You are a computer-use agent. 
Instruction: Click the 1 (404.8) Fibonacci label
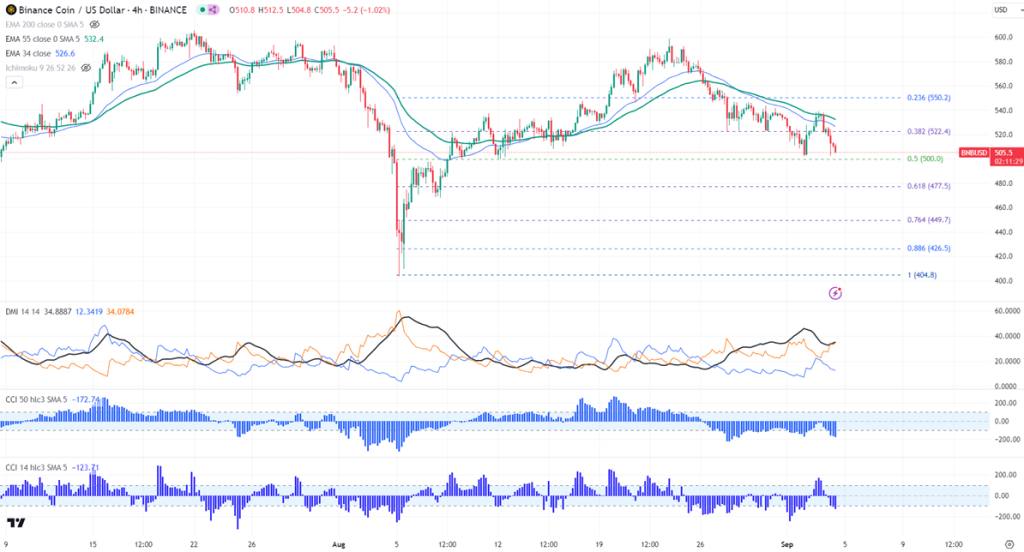click(x=922, y=275)
